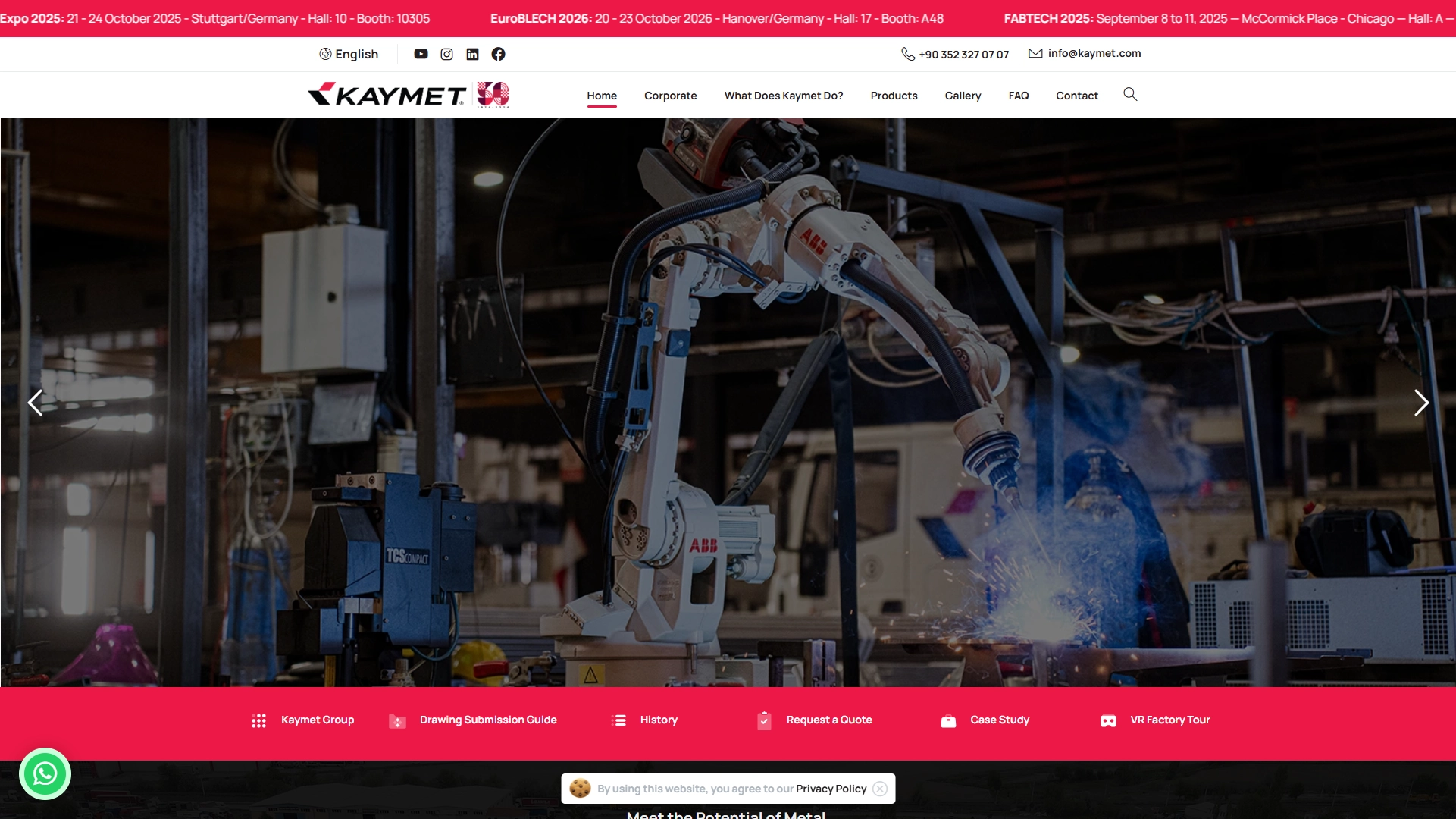Screen dimensions: 1456x819
Task: Open the FAQ menu item
Action: tap(1018, 96)
